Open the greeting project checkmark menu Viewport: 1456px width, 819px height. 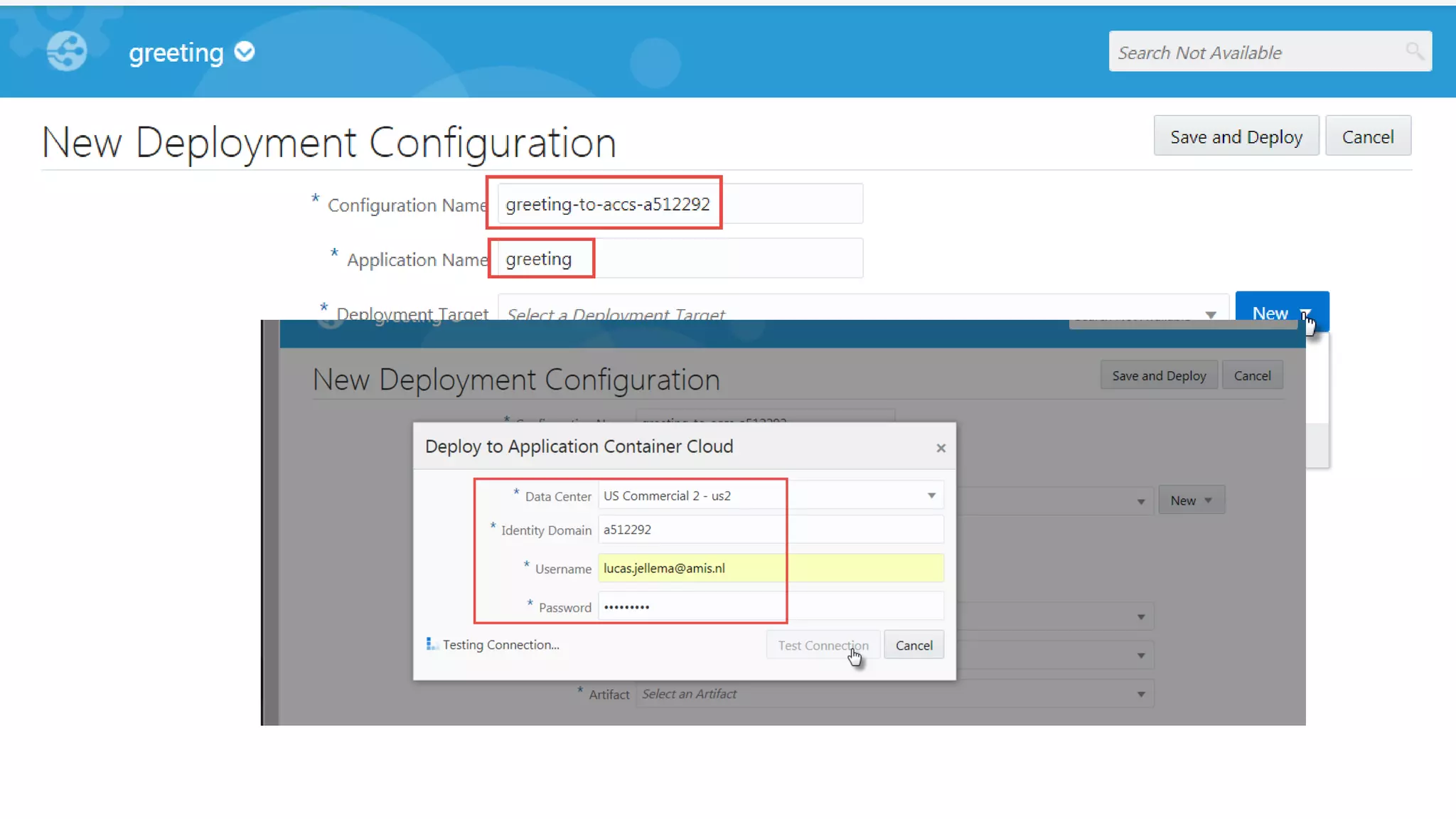point(245,52)
